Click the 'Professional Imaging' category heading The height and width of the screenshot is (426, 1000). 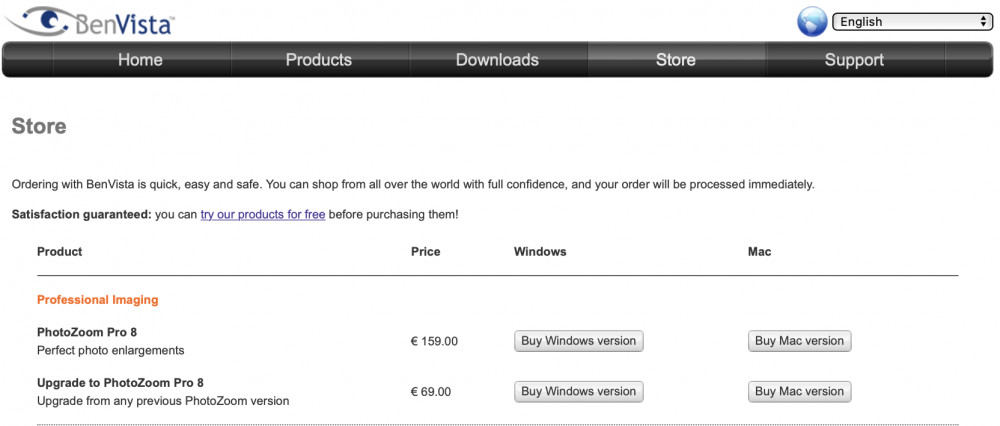[98, 300]
